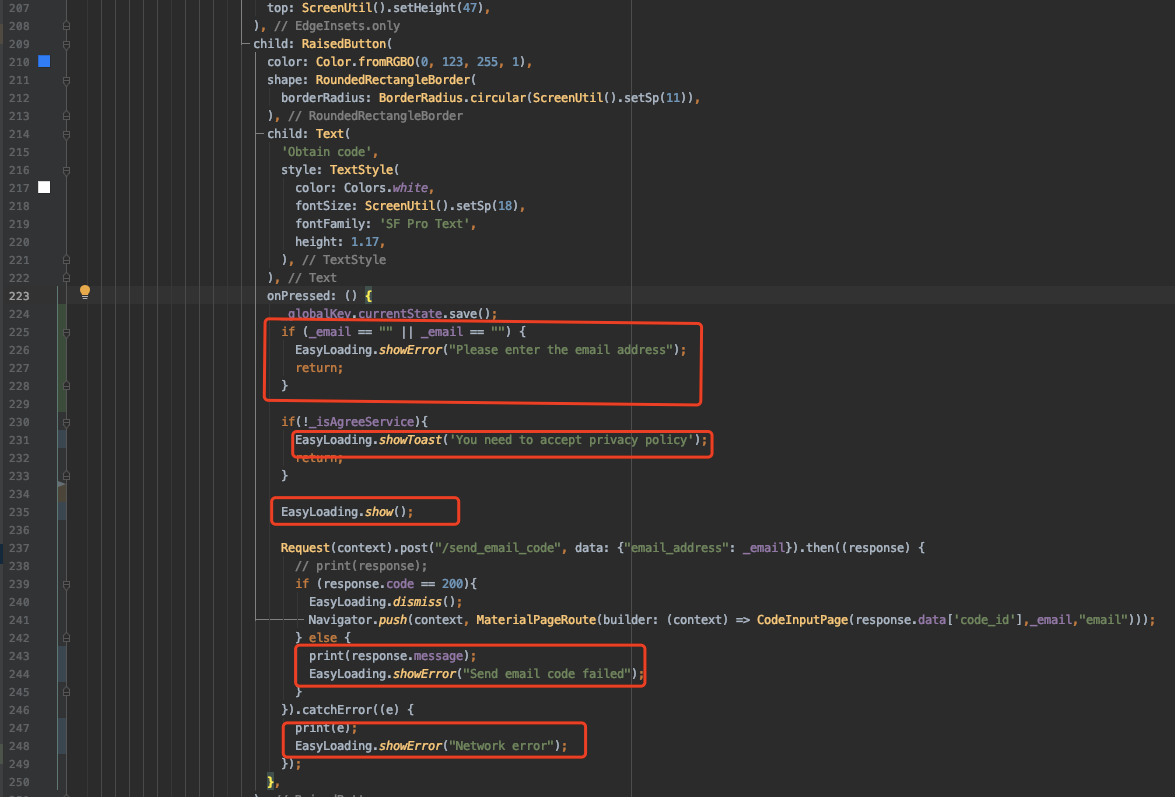Click the // RoundedRectangleBorder closing hint
This screenshot has width=1175, height=797.
click(375, 116)
